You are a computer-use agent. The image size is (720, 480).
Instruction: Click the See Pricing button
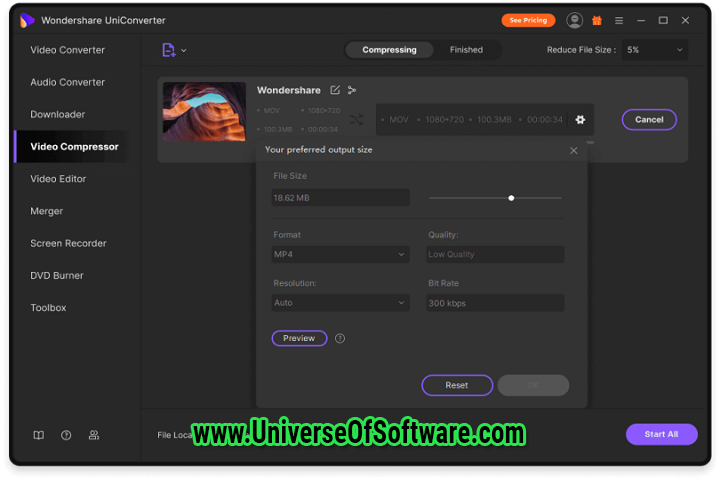[x=528, y=20]
